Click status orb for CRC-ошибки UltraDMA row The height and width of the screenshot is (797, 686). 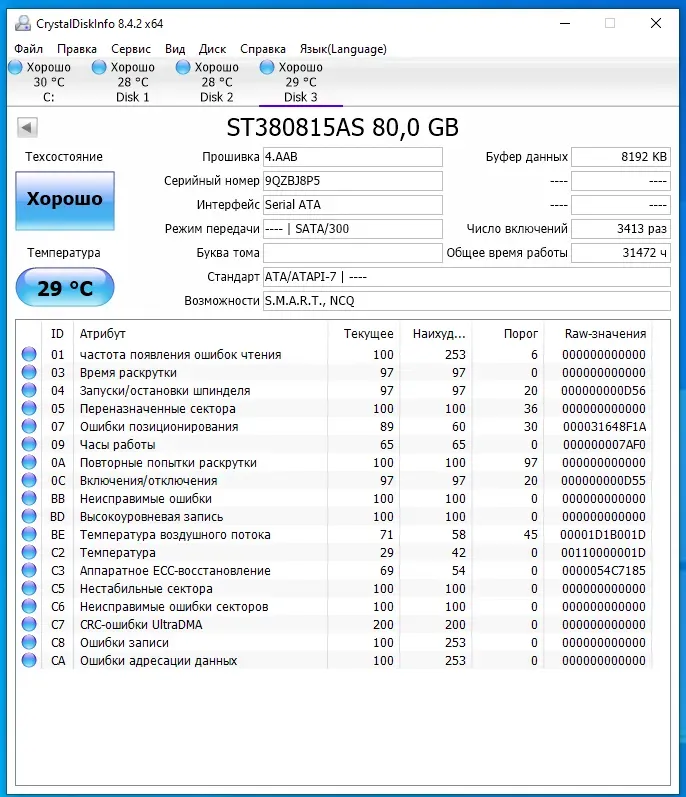point(29,624)
